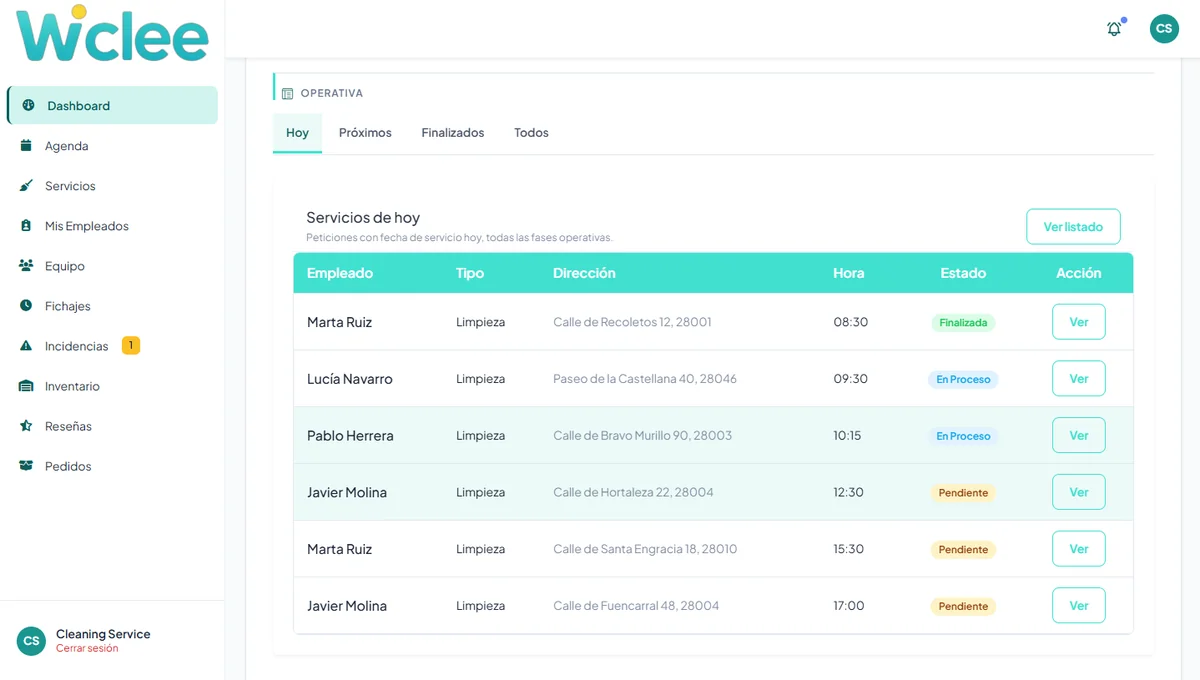Viewport: 1200px width, 680px height.
Task: Click employee name Pablo Herrera
Action: click(x=350, y=435)
